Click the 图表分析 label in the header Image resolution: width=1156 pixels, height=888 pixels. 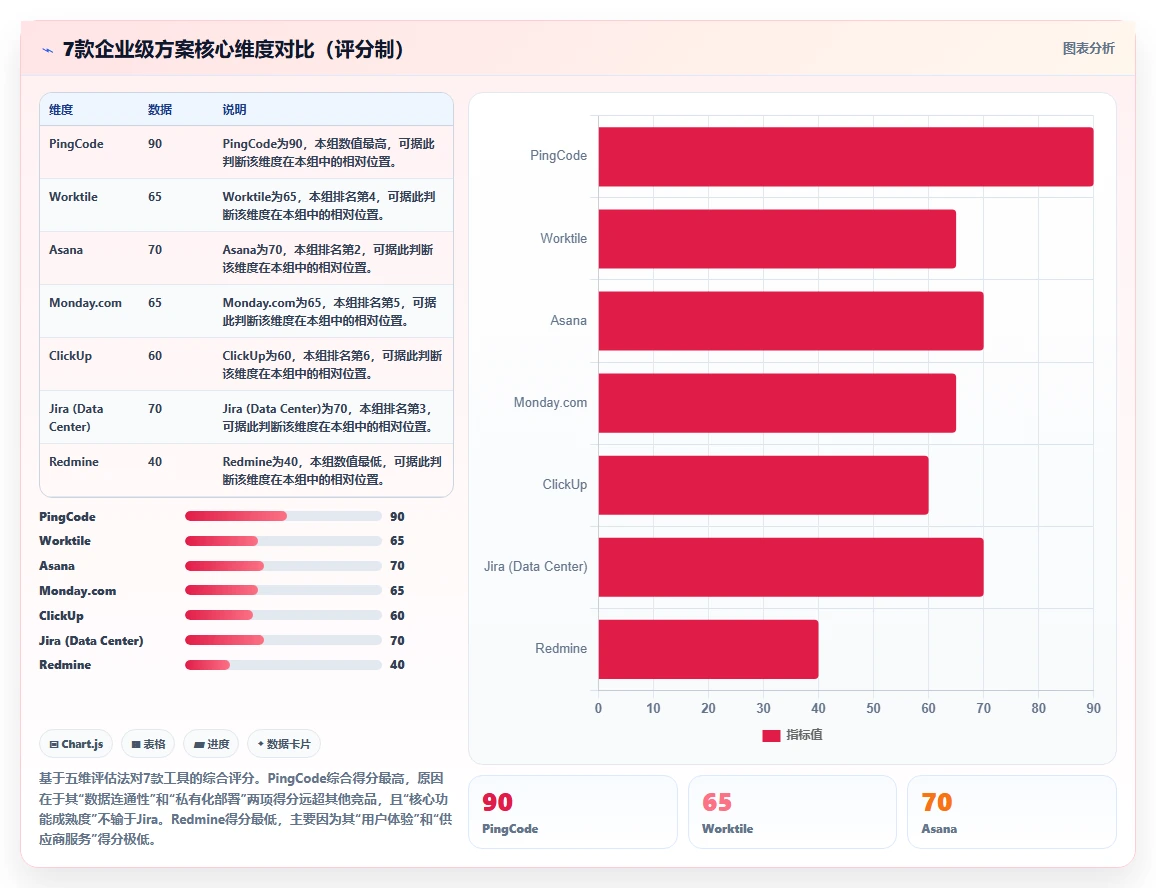[x=1088, y=49]
